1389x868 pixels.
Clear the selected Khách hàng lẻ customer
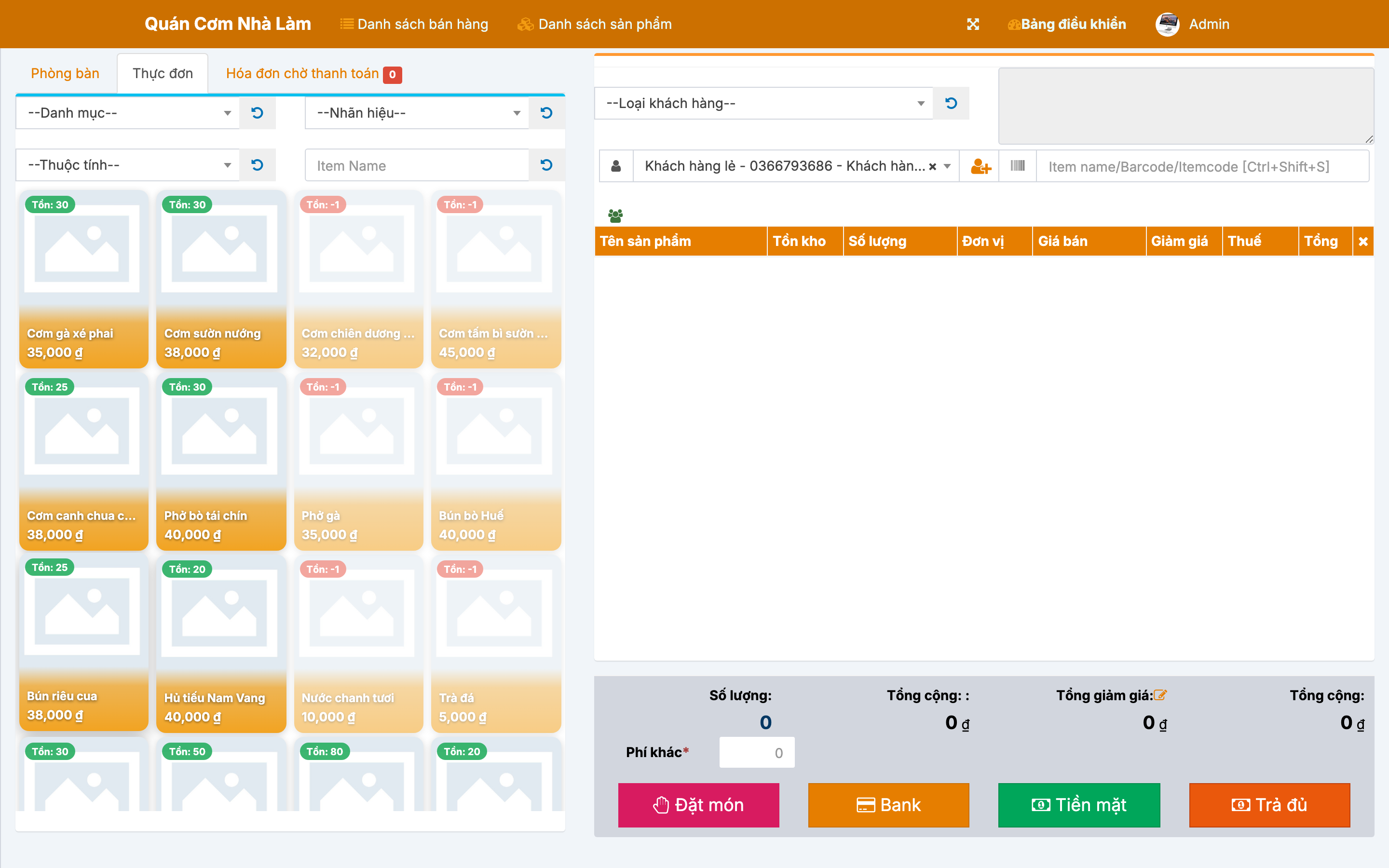pos(933,166)
